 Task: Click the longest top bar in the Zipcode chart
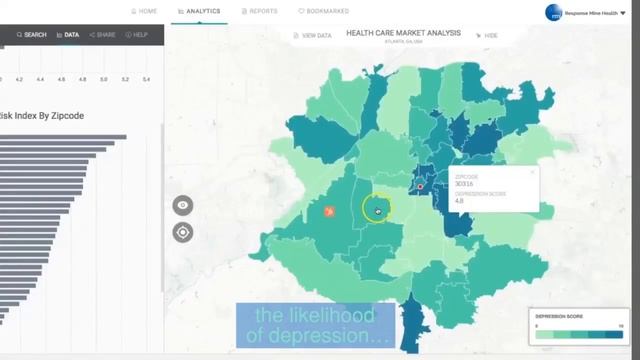pos(63,137)
